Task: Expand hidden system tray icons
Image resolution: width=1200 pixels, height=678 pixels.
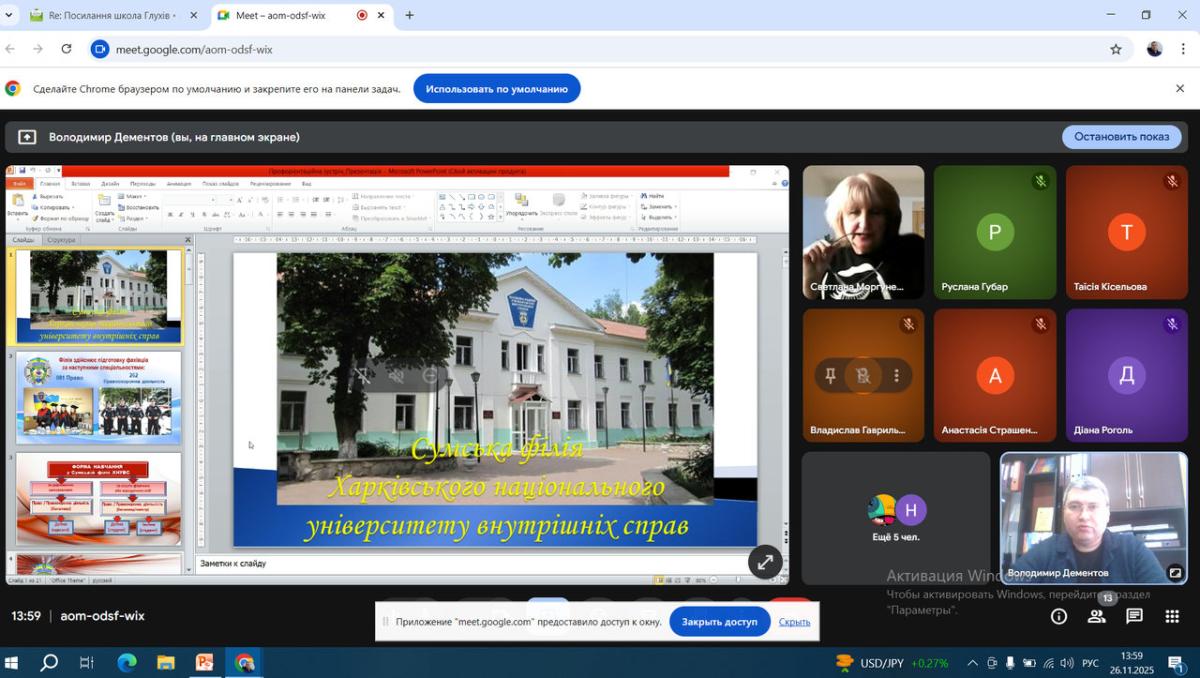Action: pyautogui.click(x=972, y=663)
